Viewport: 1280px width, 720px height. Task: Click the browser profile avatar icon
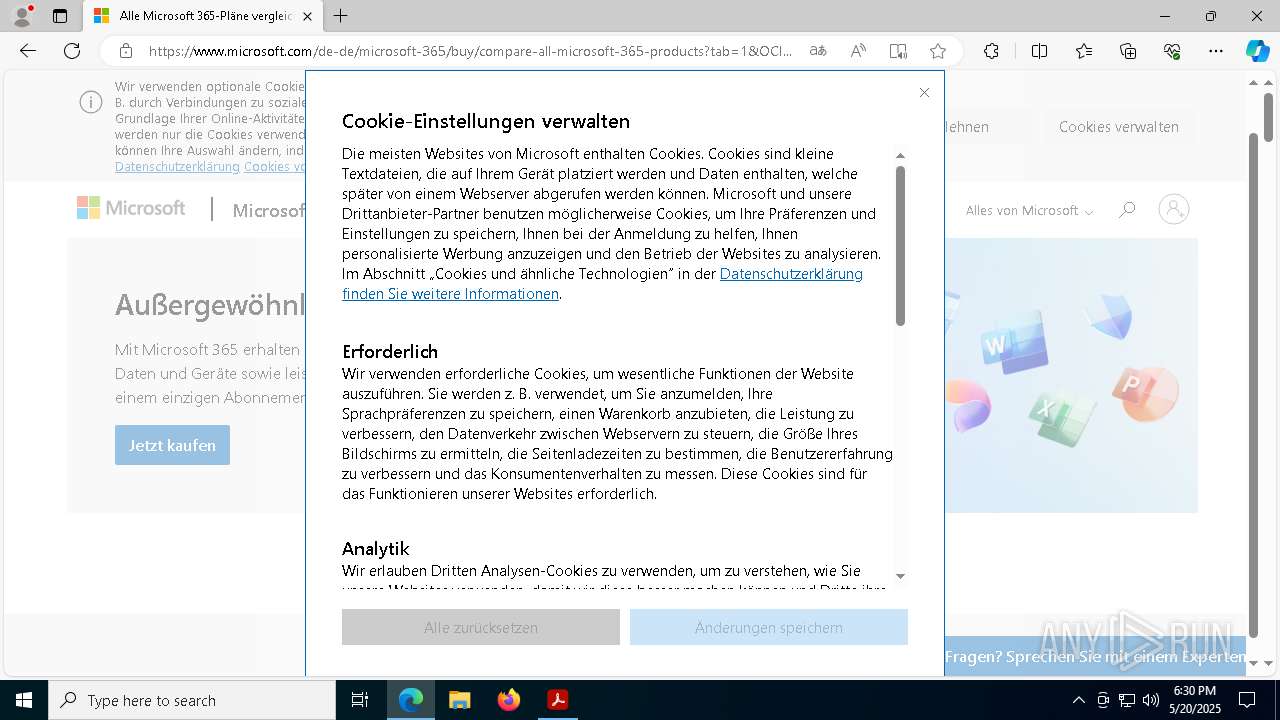(x=22, y=16)
